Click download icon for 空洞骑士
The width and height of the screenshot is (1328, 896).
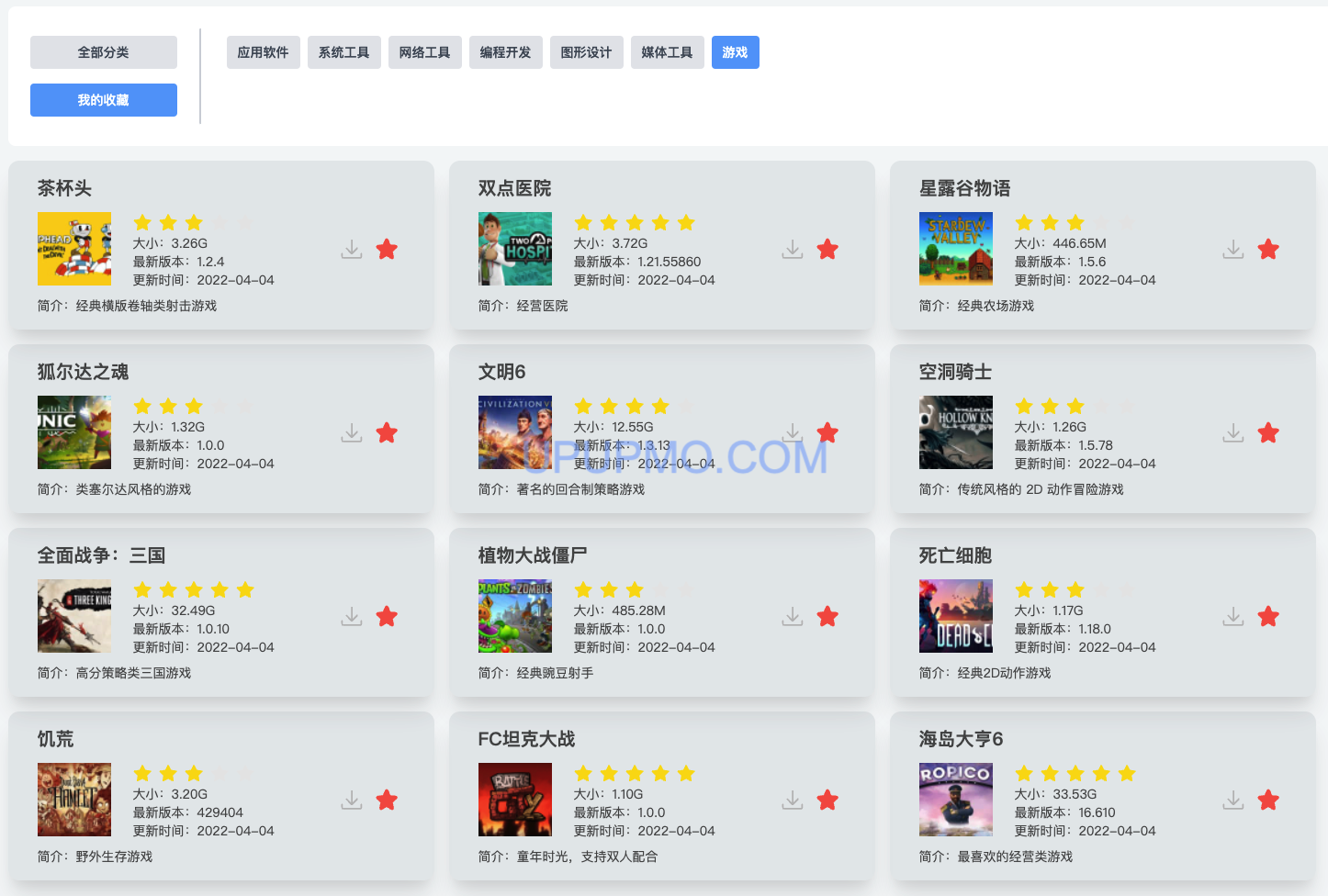click(1233, 432)
